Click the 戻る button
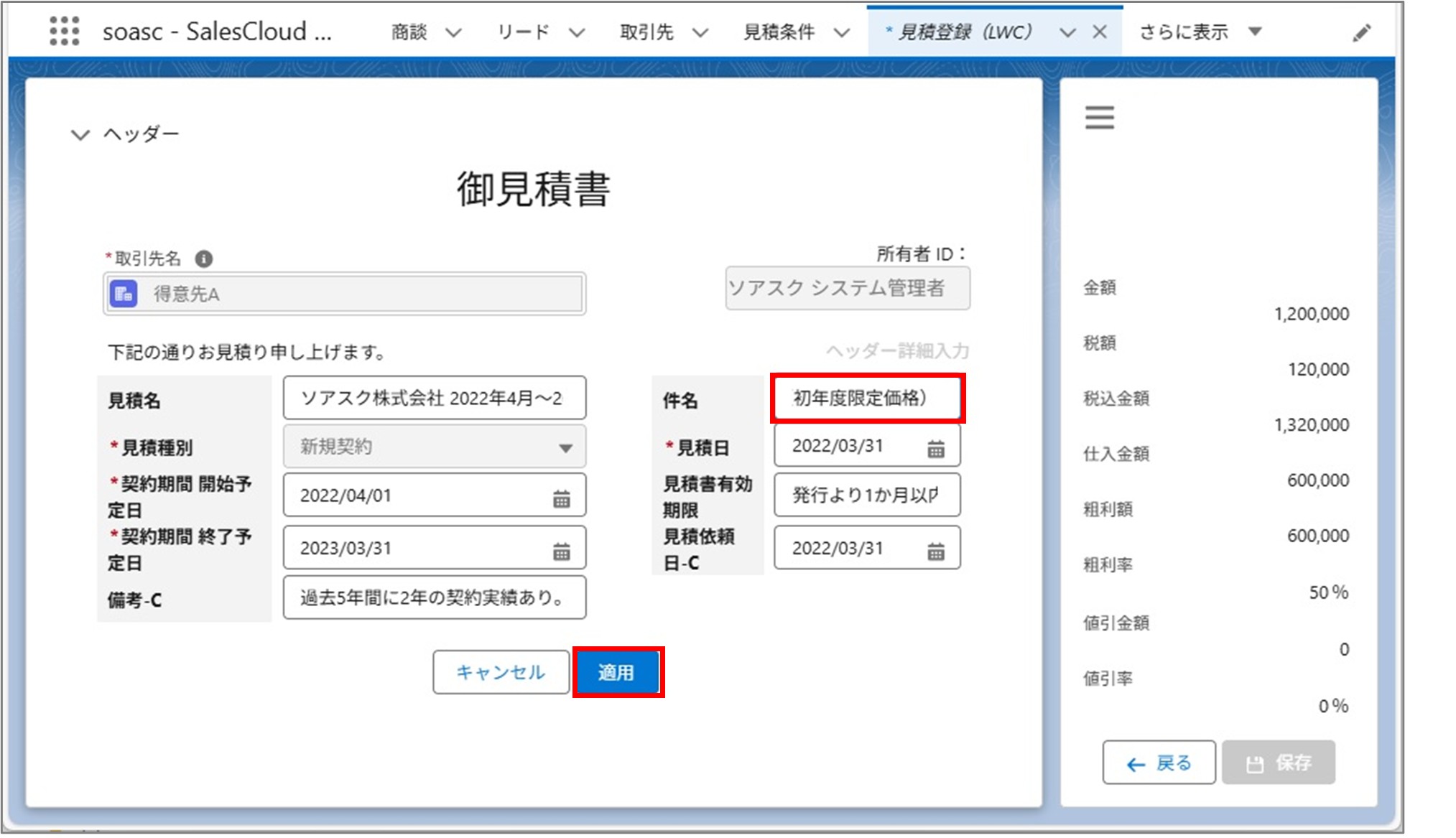This screenshot has height=838, width=1456. 1159,763
